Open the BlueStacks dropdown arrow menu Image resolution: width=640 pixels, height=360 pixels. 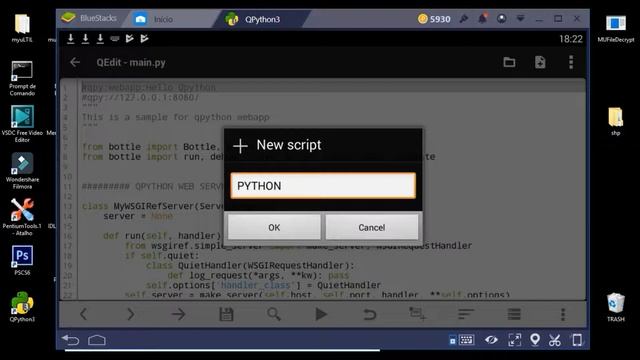[520, 19]
